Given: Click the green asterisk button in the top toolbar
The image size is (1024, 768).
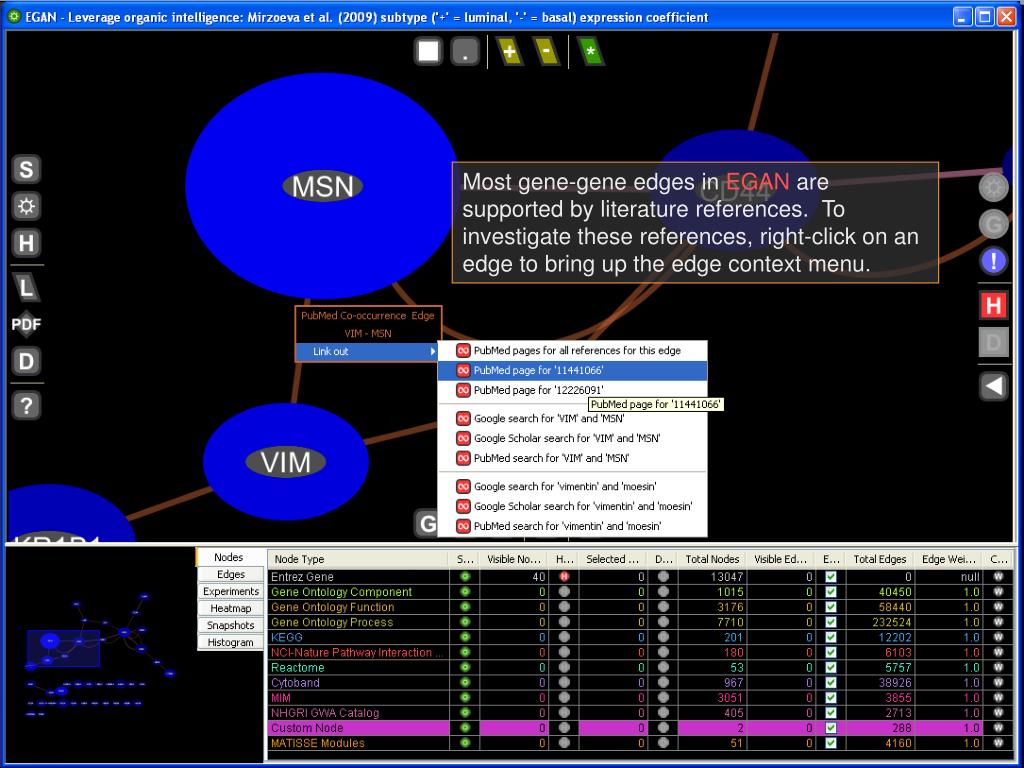Looking at the screenshot, I should coord(590,51).
